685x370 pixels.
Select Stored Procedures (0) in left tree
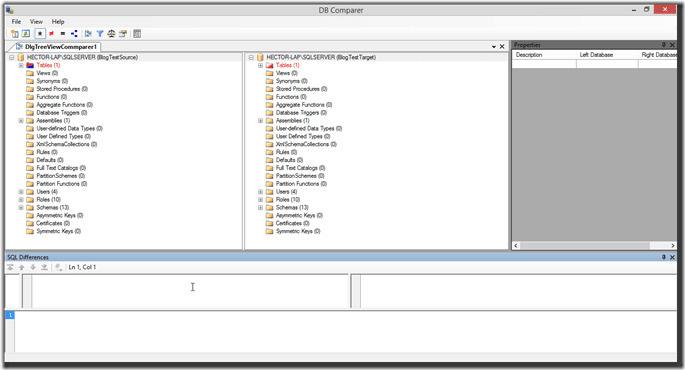tap(62, 89)
